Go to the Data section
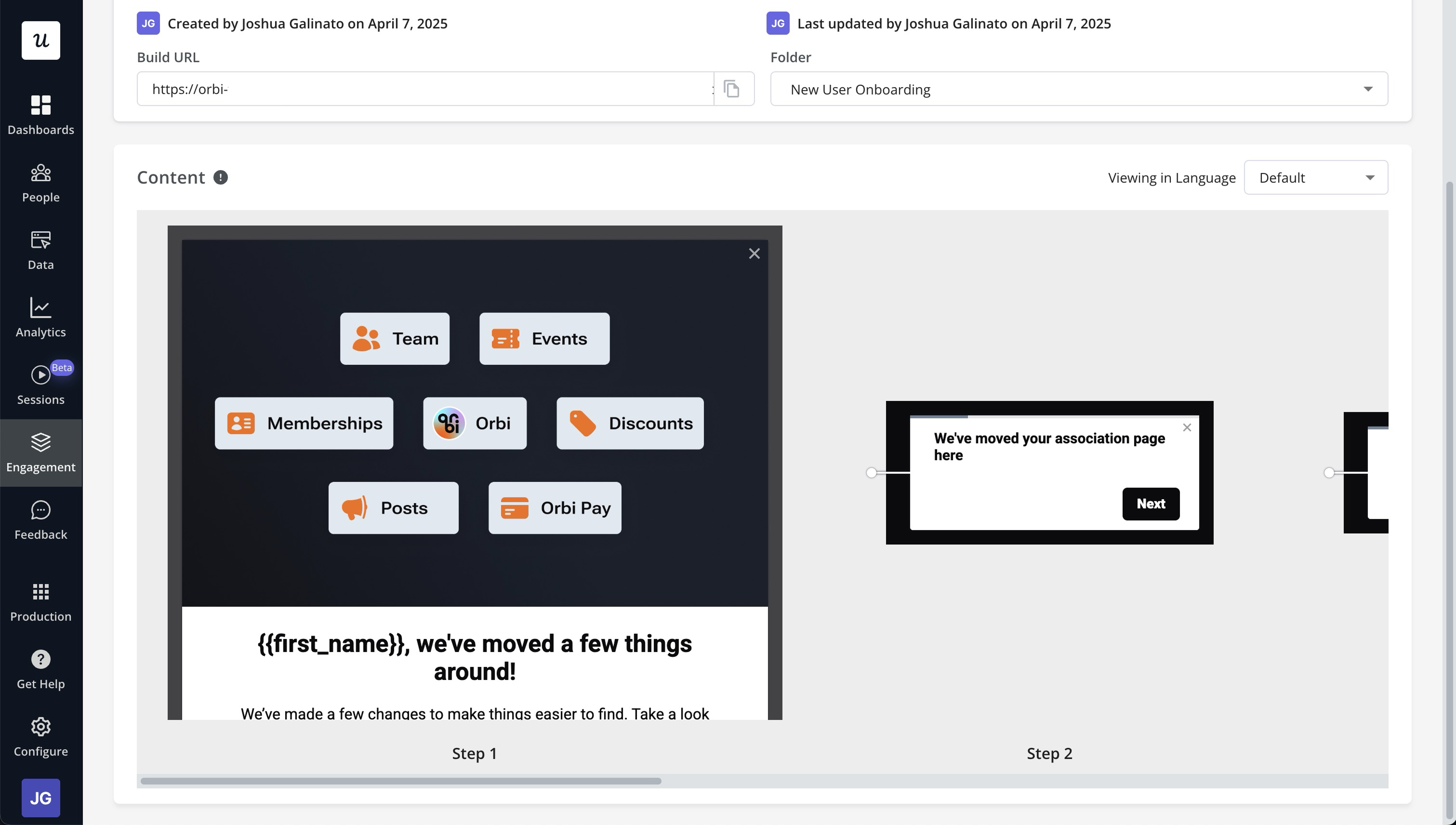This screenshot has width=1456, height=825. click(x=41, y=251)
